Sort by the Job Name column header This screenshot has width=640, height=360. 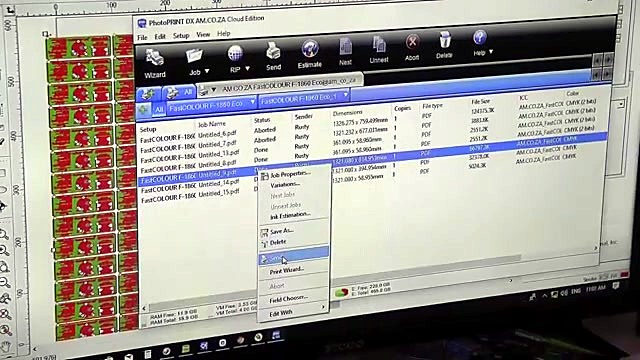click(x=212, y=124)
